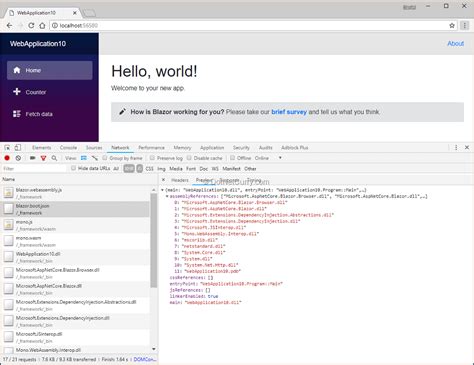
Task: Stop recording the network log
Action: coord(7,158)
